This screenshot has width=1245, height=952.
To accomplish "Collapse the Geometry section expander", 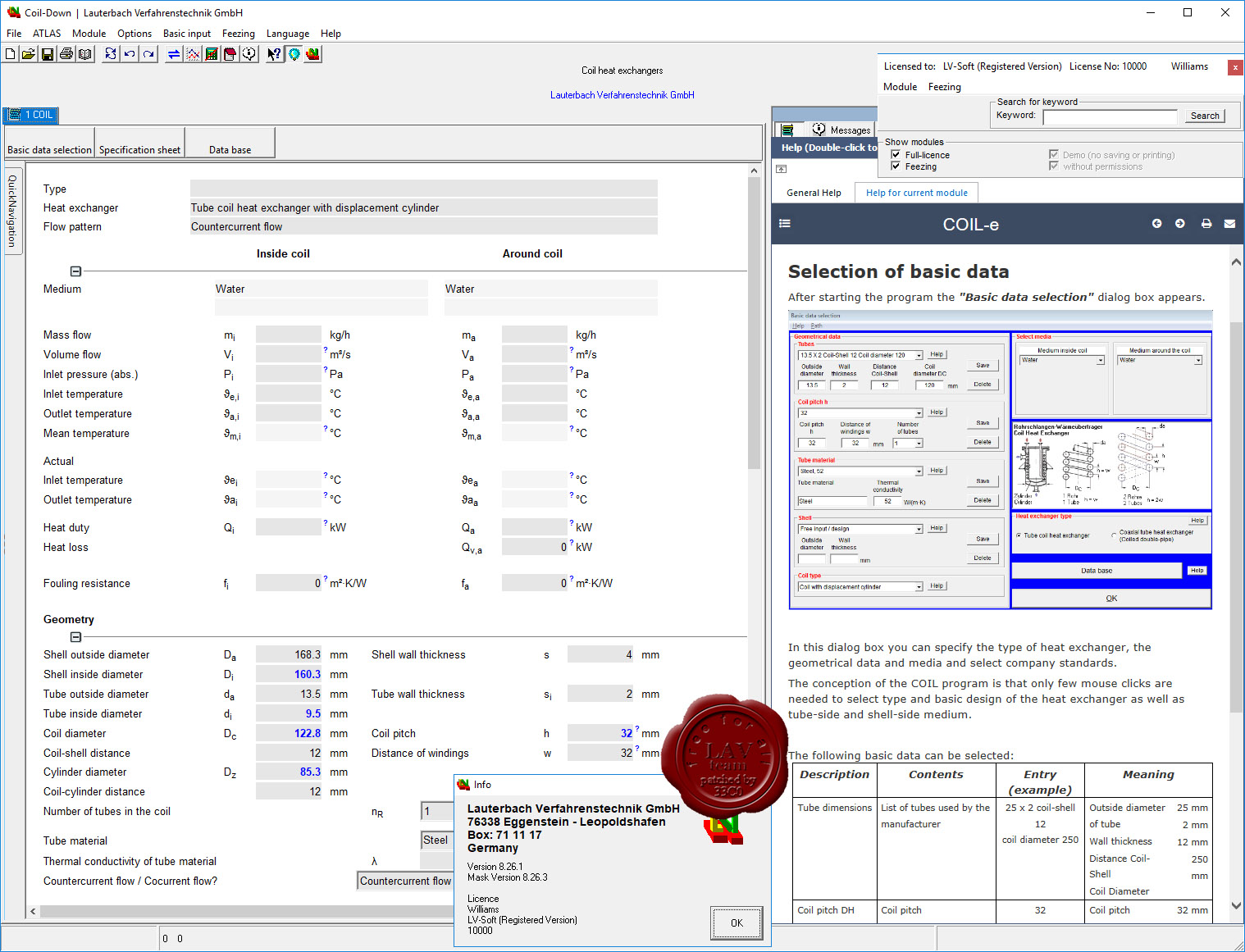I will 75,637.
